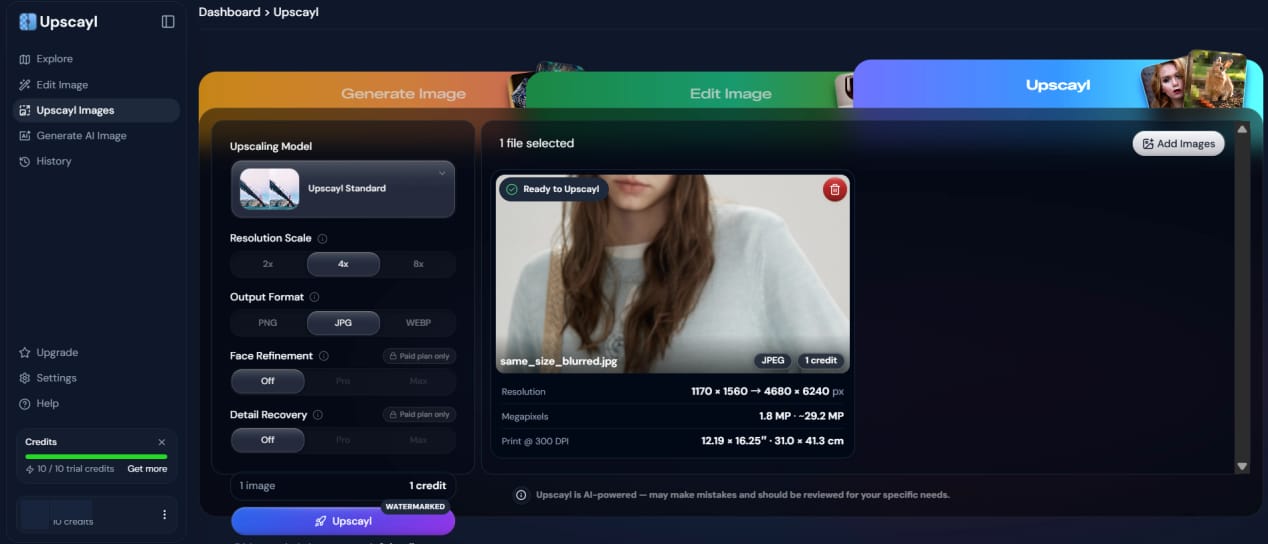
Task: Set Face Refinement to Max
Action: point(418,381)
